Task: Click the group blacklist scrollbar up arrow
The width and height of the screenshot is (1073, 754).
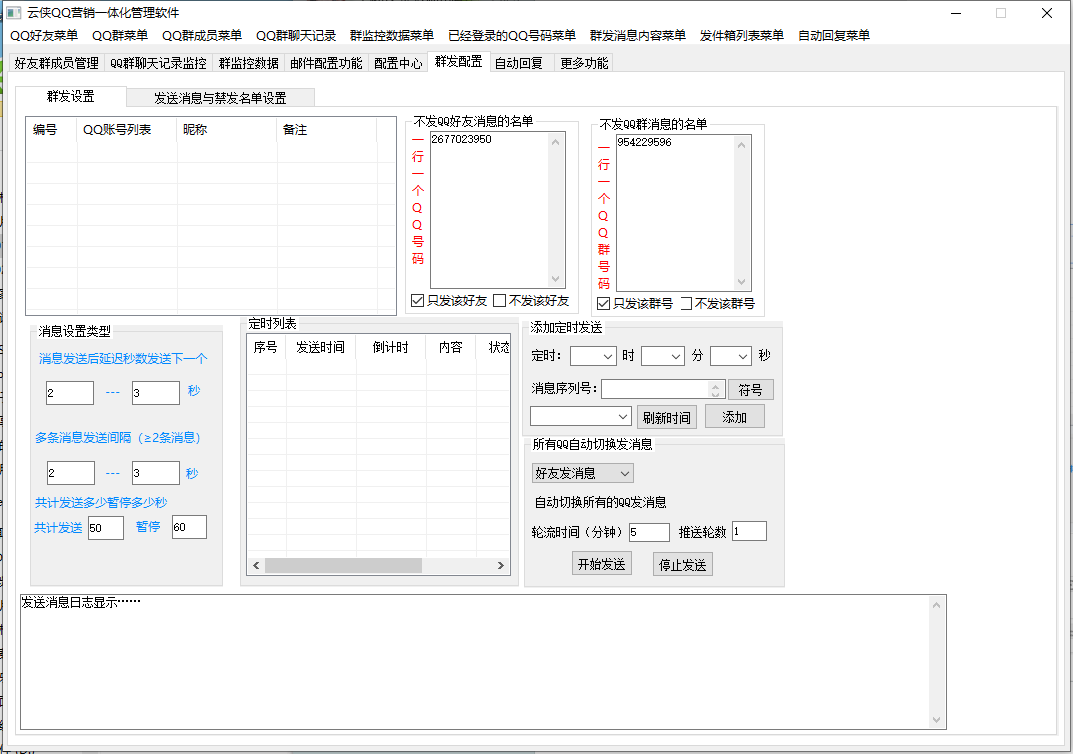Action: 741,145
